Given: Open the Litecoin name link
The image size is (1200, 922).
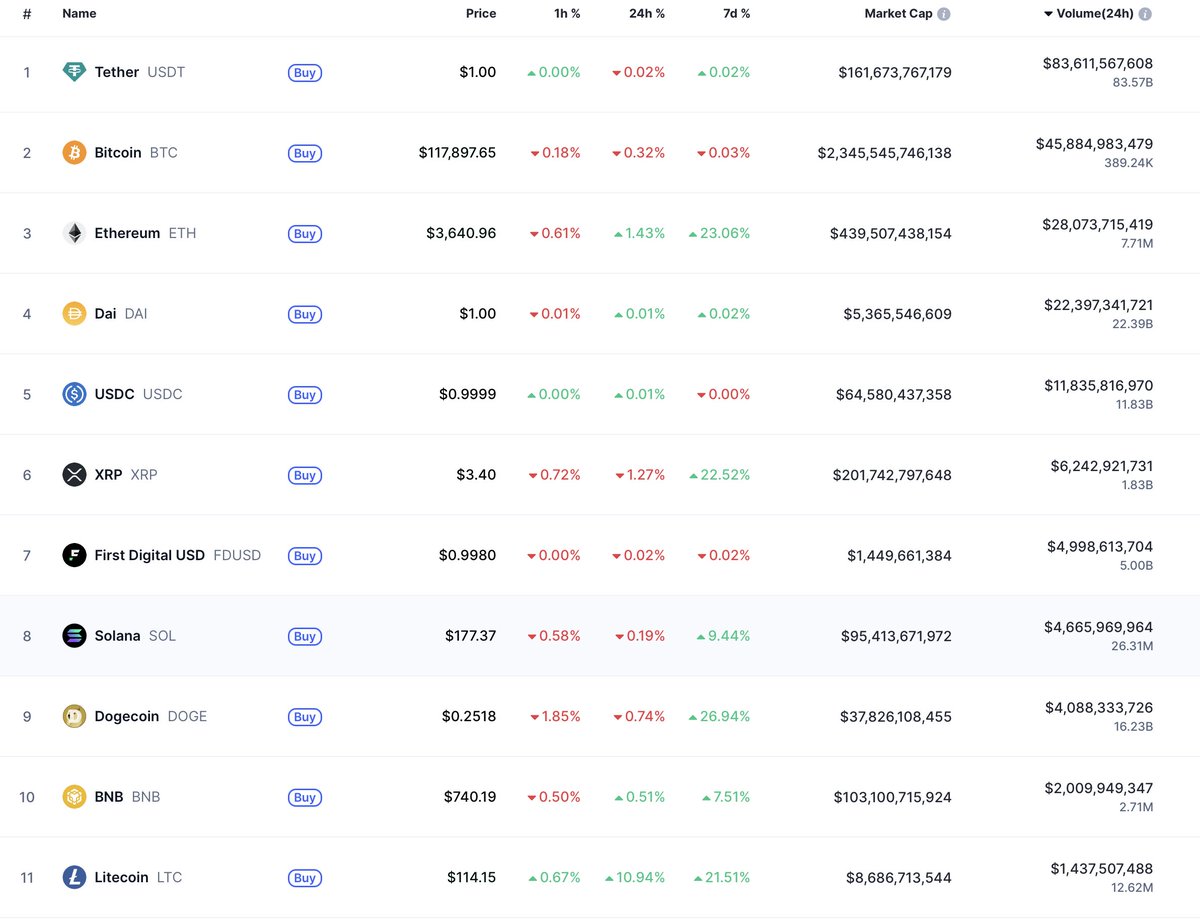Looking at the screenshot, I should tap(122, 877).
